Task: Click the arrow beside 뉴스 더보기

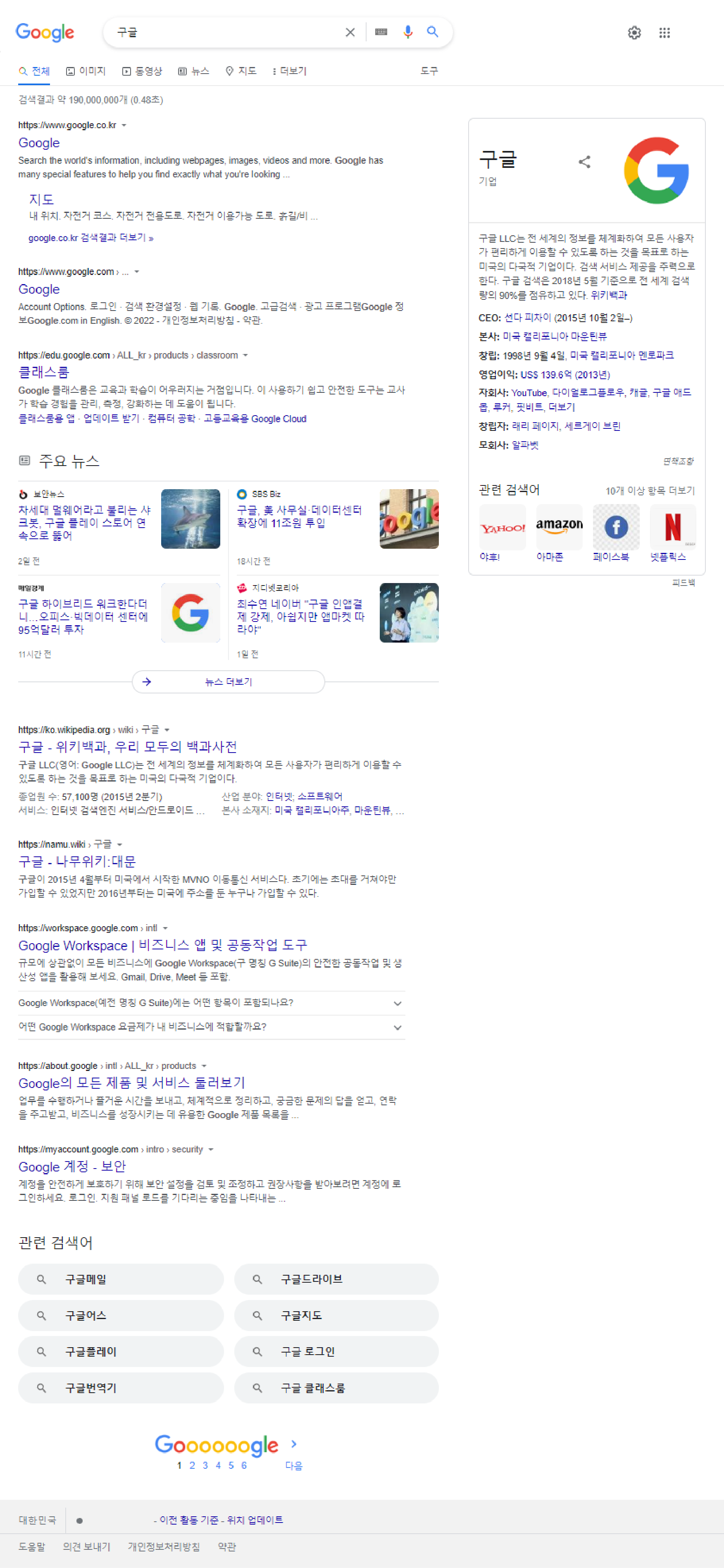Action: 147,682
